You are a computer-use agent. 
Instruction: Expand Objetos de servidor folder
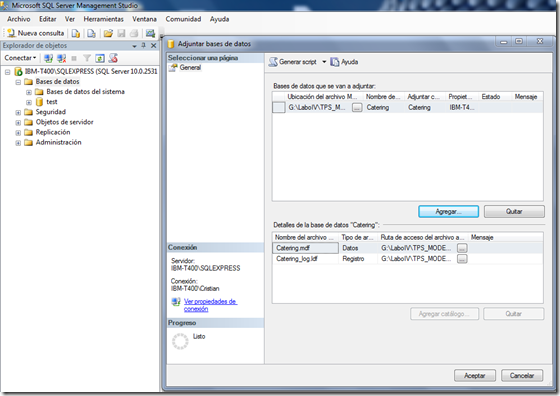point(18,122)
